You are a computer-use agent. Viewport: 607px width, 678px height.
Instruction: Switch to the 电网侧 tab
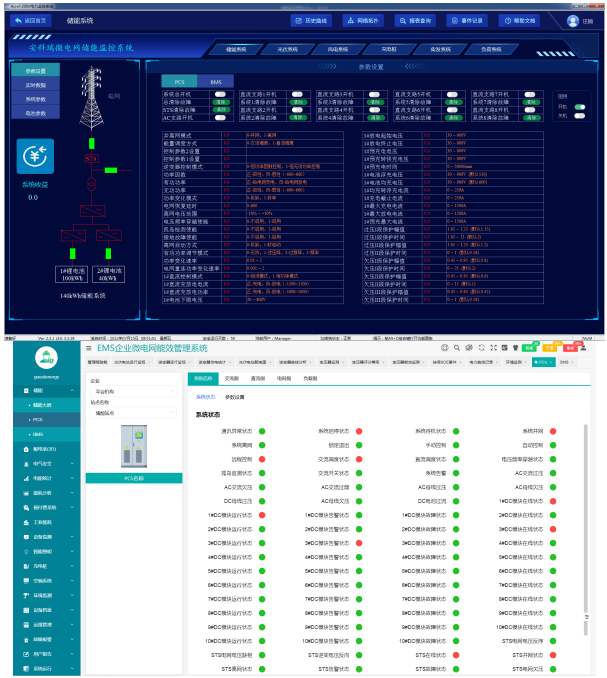coord(284,378)
